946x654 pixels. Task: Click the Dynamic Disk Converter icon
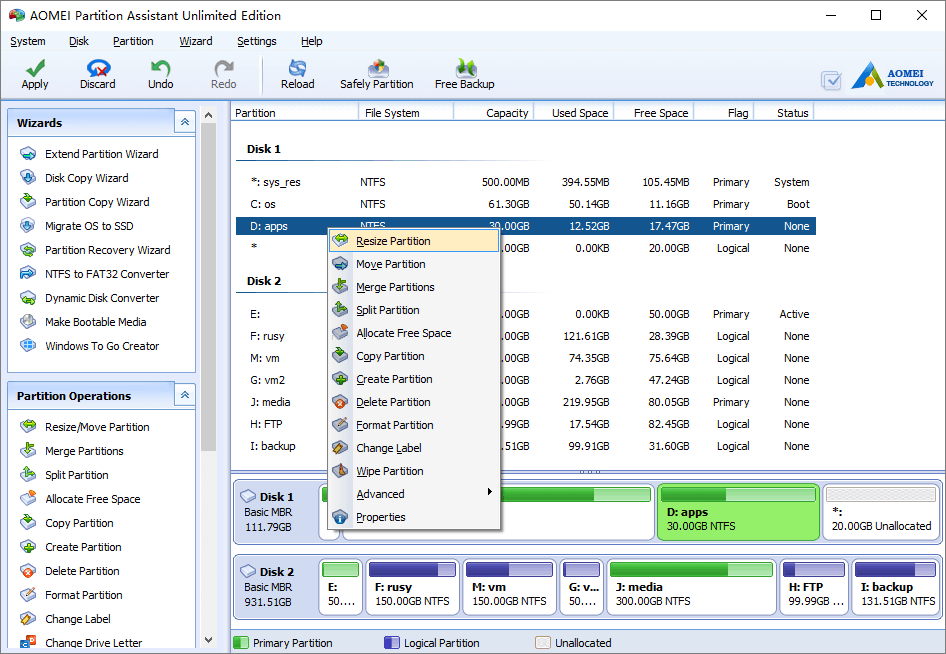[x=28, y=297]
